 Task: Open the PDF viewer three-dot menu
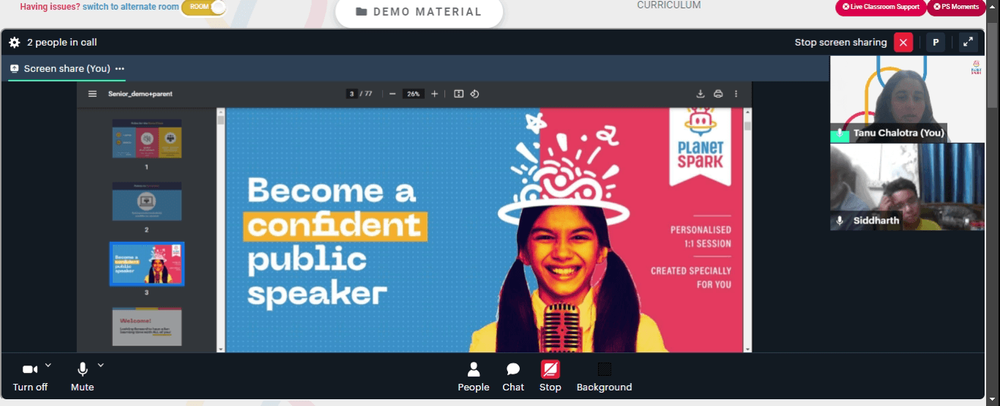(736, 94)
